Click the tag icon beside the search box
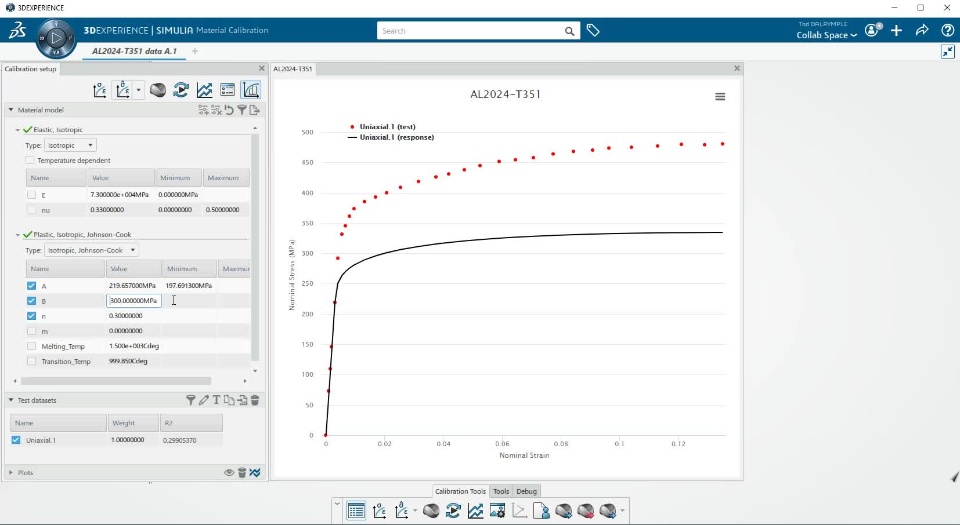Viewport: 960px width, 525px height. [x=593, y=30]
